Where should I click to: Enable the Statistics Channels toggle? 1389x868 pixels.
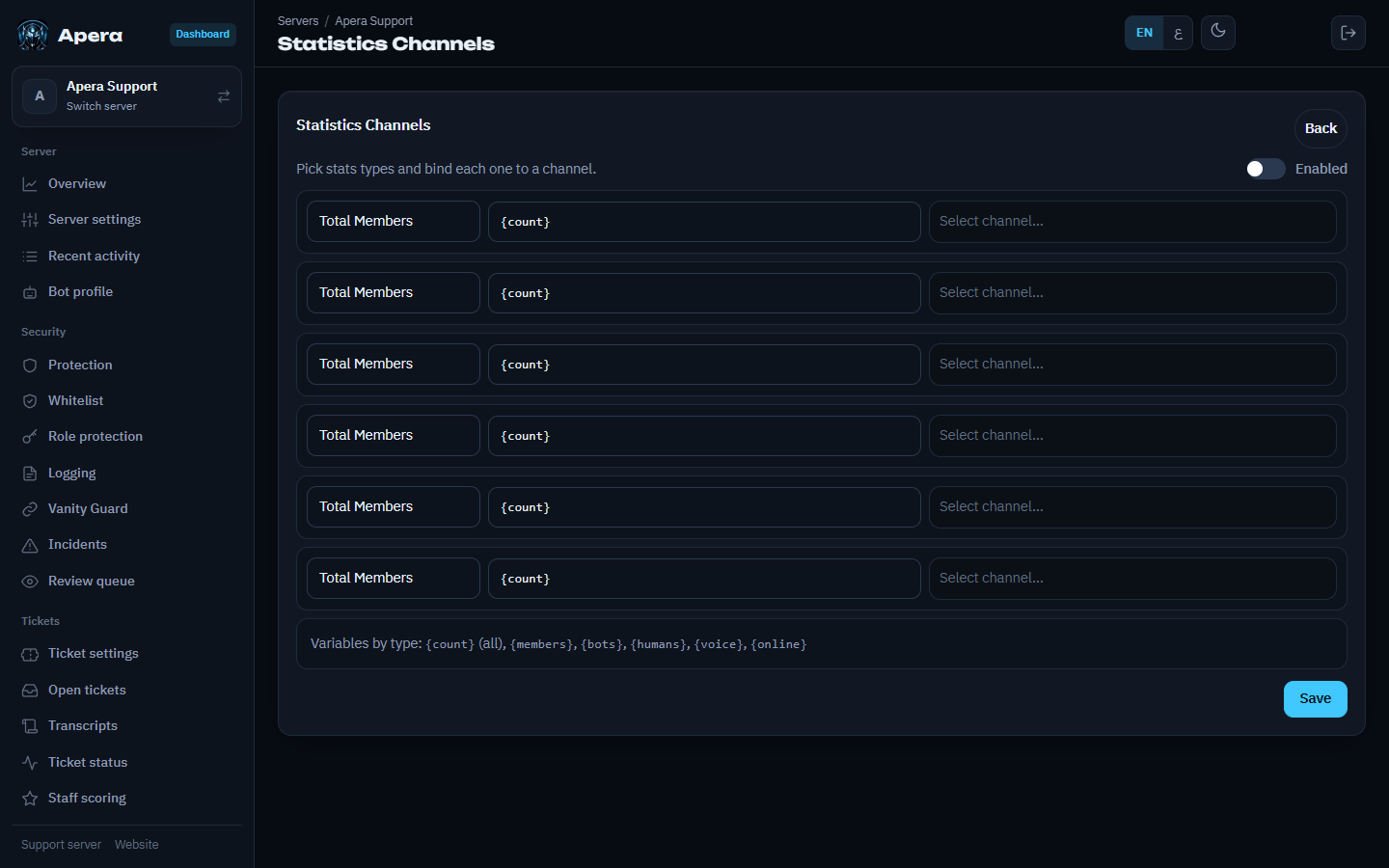tap(1266, 169)
